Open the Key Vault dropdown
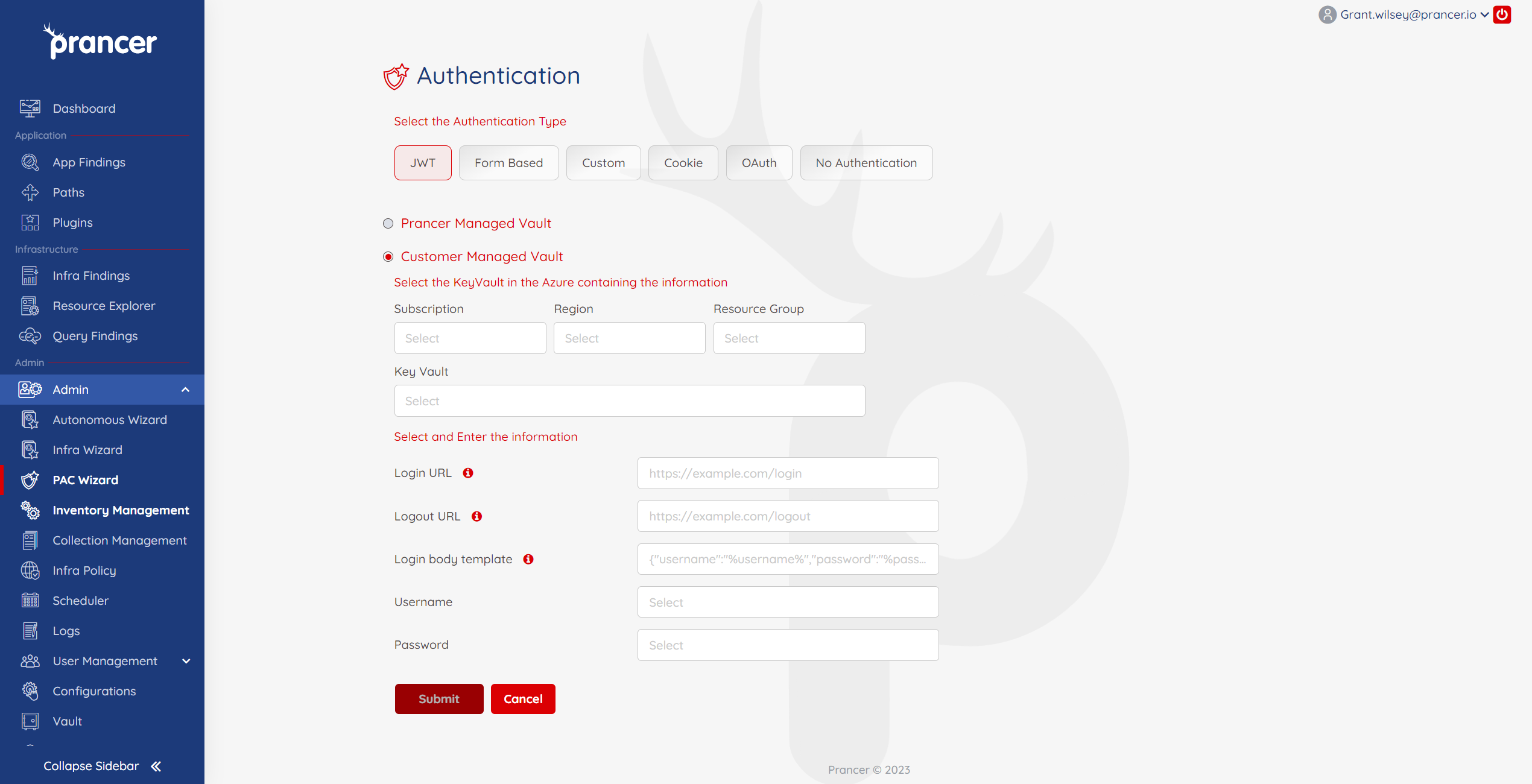 (630, 400)
